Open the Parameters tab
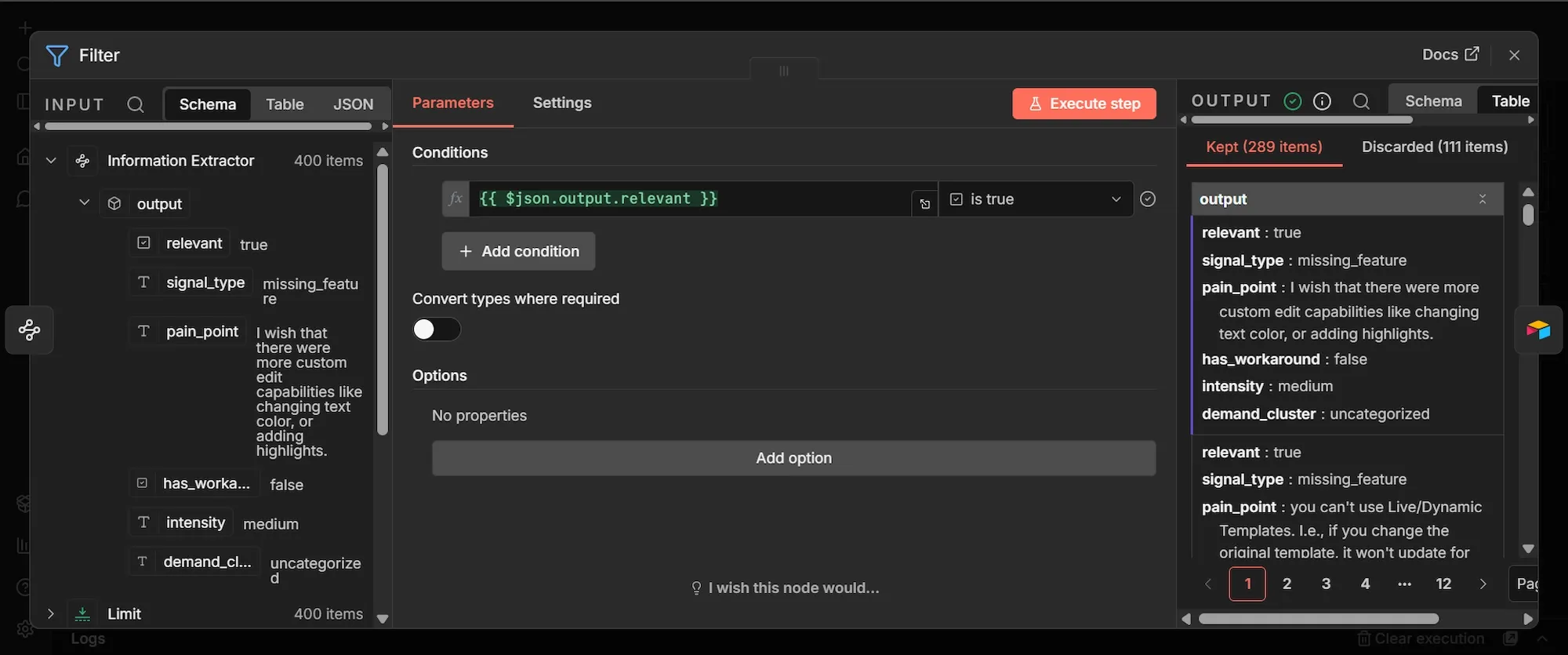1568x655 pixels. coord(453,103)
